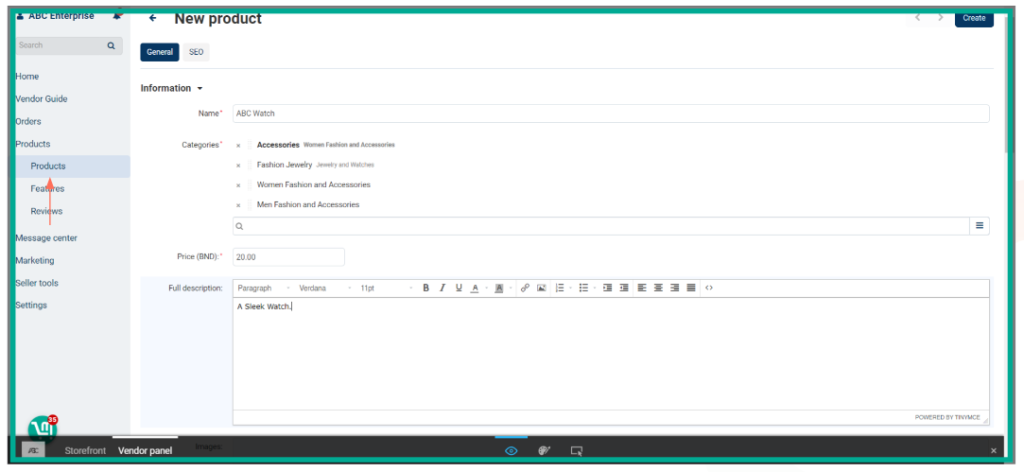The height and width of the screenshot is (472, 1024).
Task: Switch to the SEO tab
Action: pos(196,52)
